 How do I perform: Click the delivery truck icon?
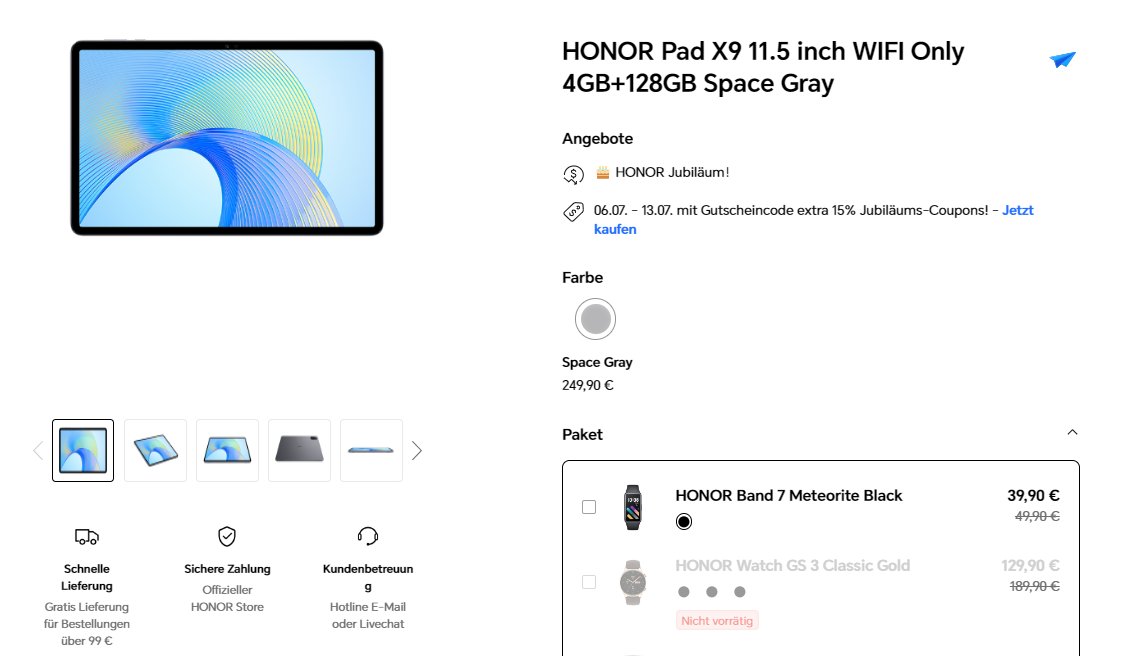[x=87, y=537]
